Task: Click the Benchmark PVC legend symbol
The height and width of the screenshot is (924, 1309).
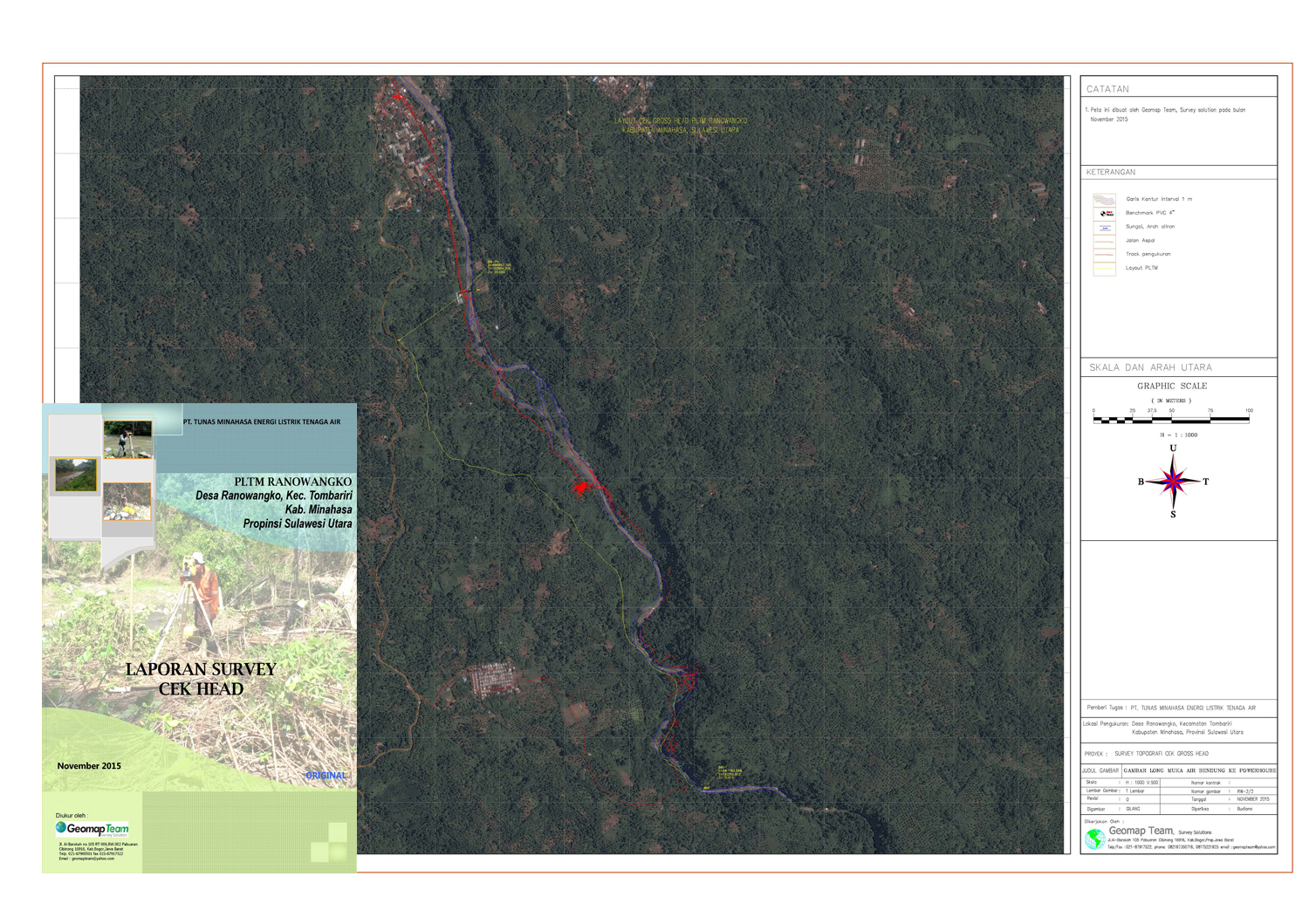Action: point(1106,213)
